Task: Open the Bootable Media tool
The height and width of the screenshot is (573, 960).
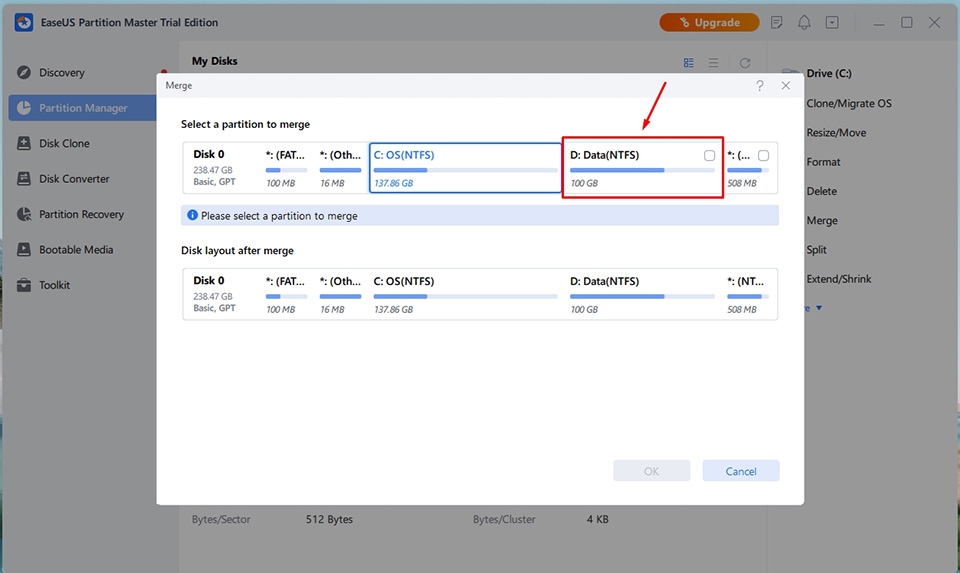Action: pyautogui.click(x=24, y=250)
